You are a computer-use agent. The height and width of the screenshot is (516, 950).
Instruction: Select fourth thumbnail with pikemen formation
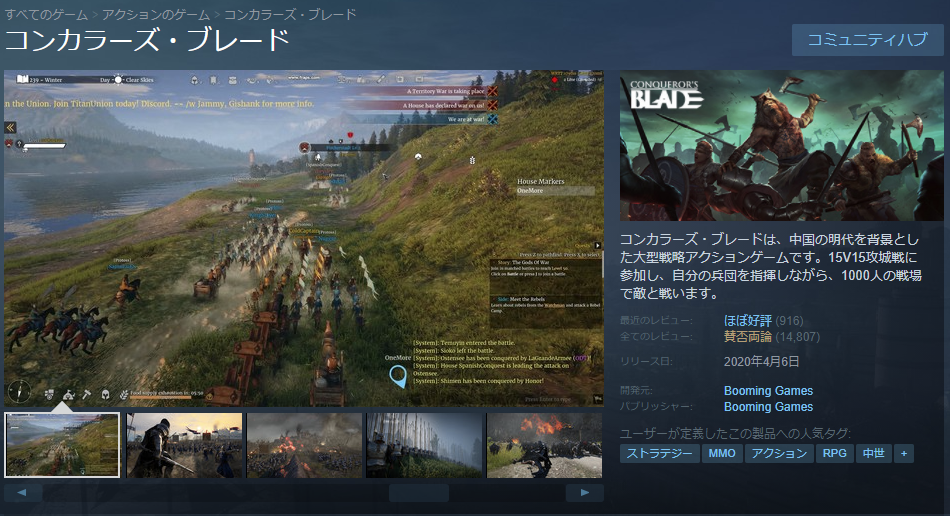(424, 445)
